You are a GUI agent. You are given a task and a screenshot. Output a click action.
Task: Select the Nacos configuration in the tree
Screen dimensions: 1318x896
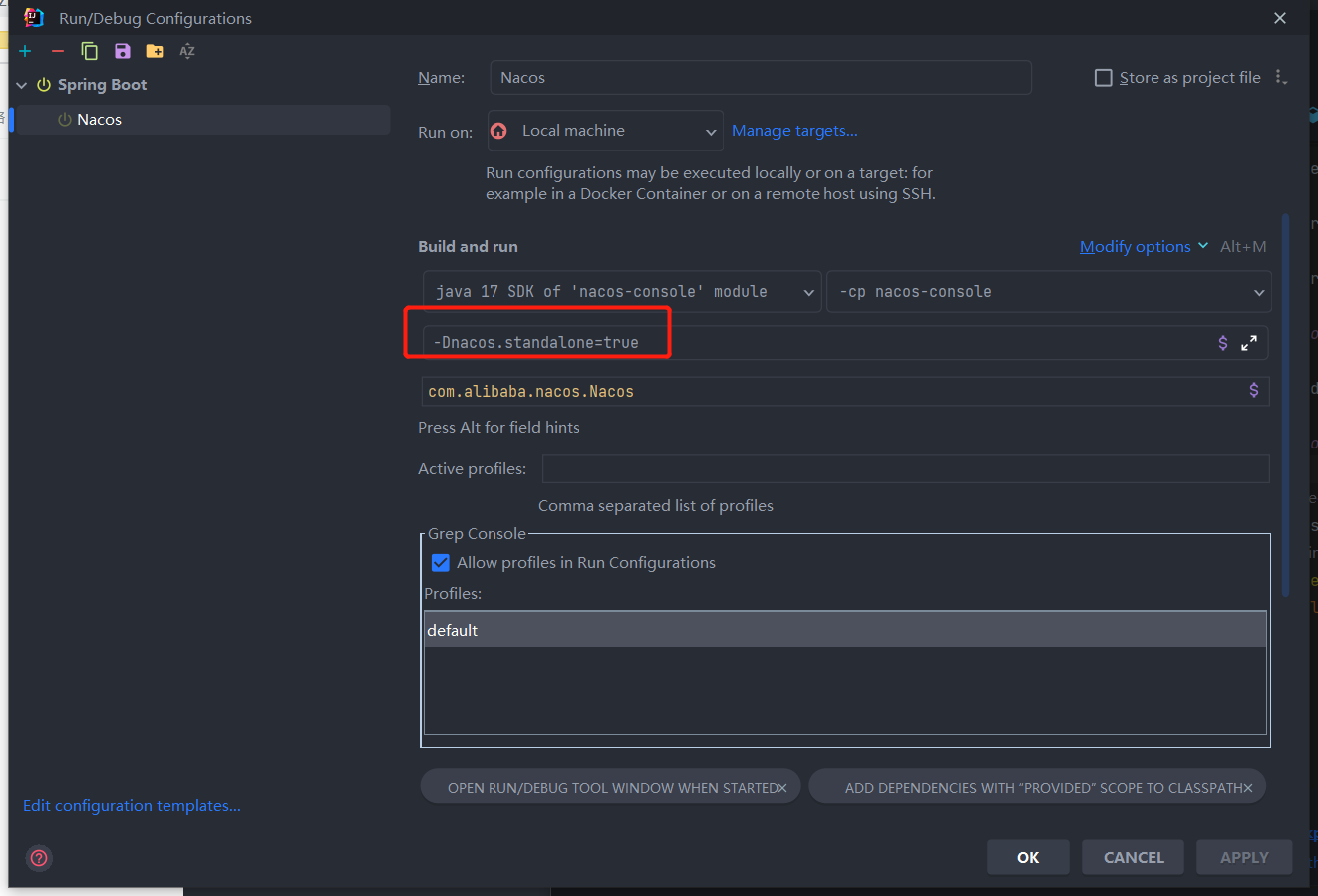click(202, 120)
